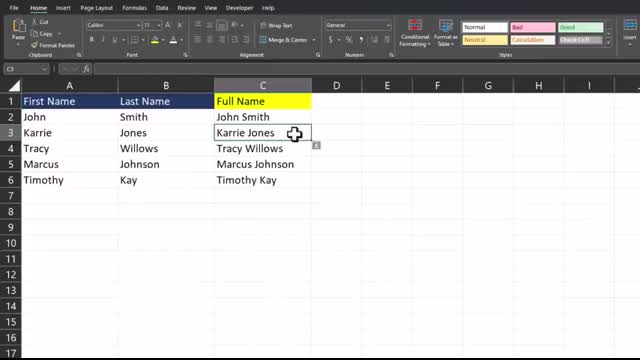This screenshot has width=640, height=360.
Task: Toggle Bold formatting
Action: [92, 40]
